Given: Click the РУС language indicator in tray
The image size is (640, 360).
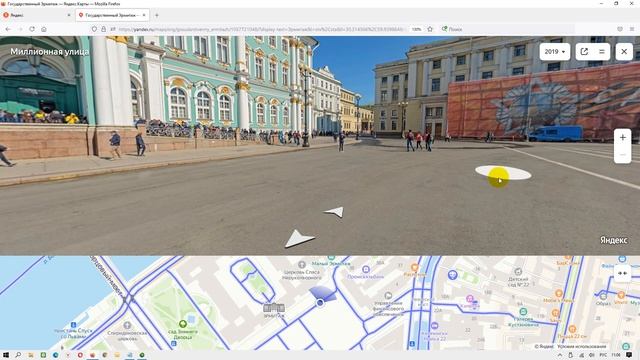Looking at the screenshot, I should 603,355.
